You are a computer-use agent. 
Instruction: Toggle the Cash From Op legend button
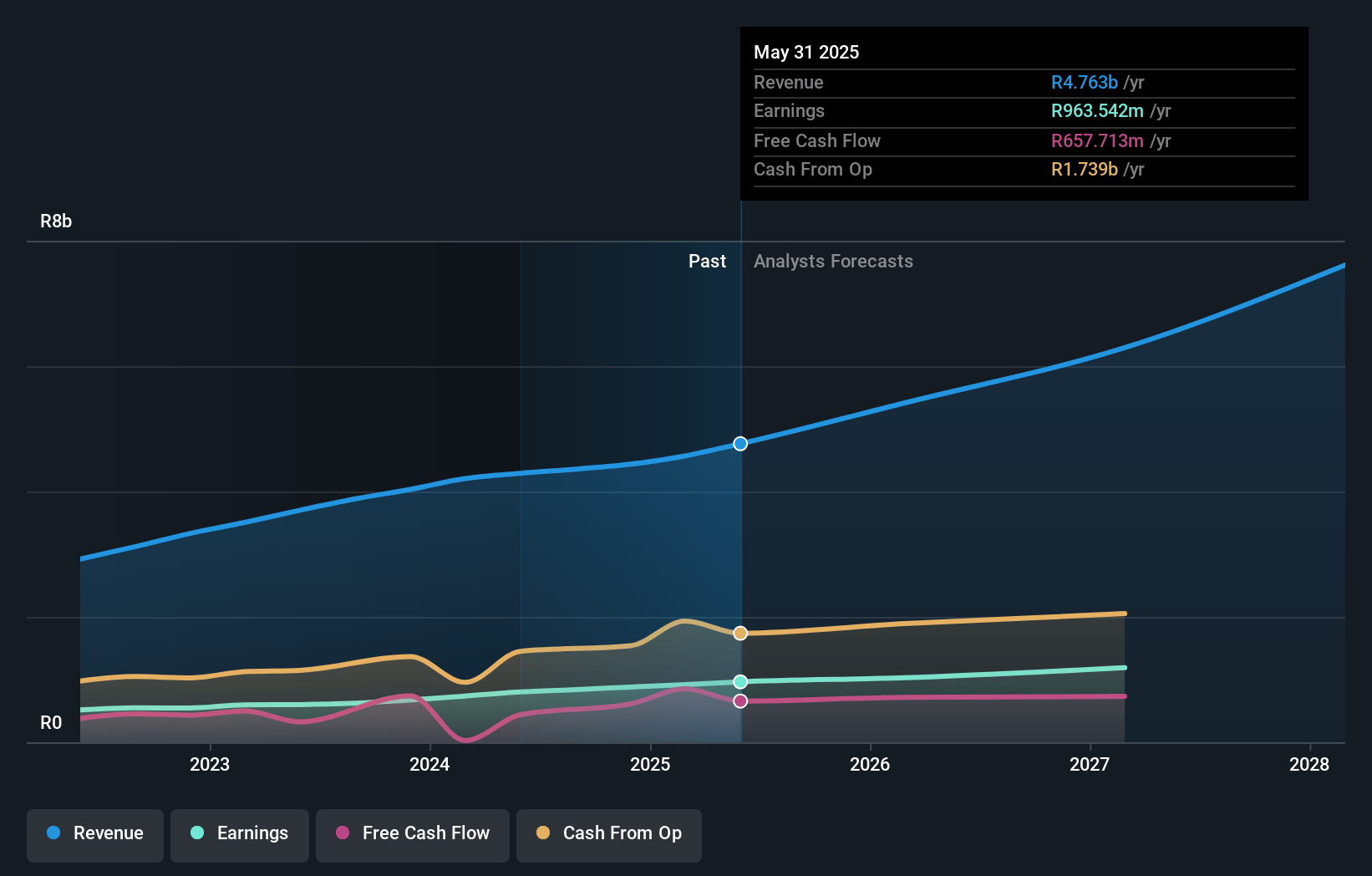[x=609, y=835]
